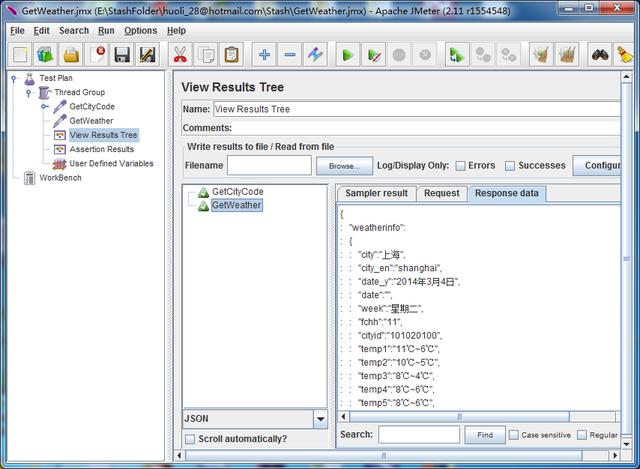Select the WorkBench node icon
The width and height of the screenshot is (640, 469).
[x=29, y=178]
